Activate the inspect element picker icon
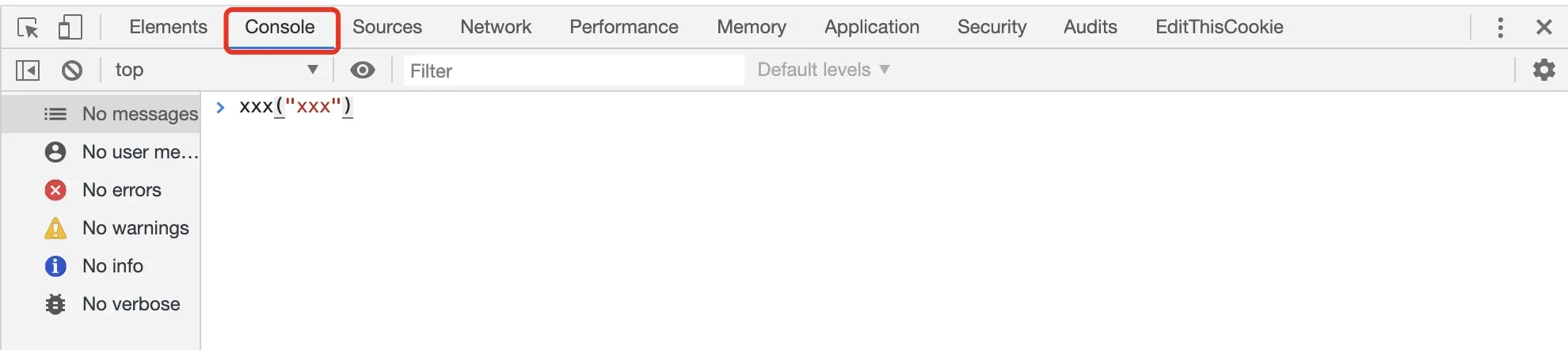1568x350 pixels. coord(29,28)
